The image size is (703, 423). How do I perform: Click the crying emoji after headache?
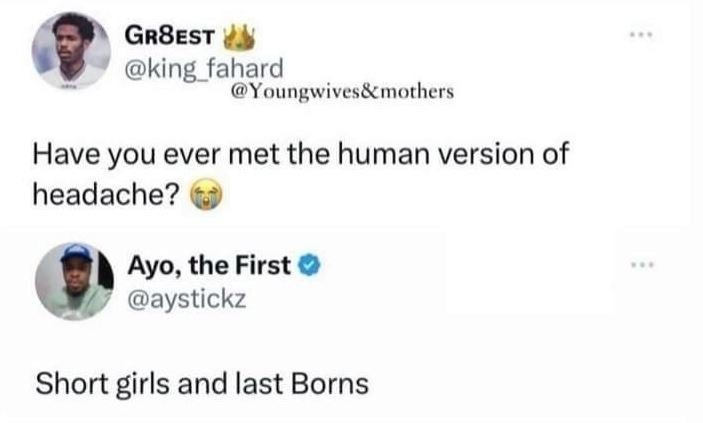point(203,197)
